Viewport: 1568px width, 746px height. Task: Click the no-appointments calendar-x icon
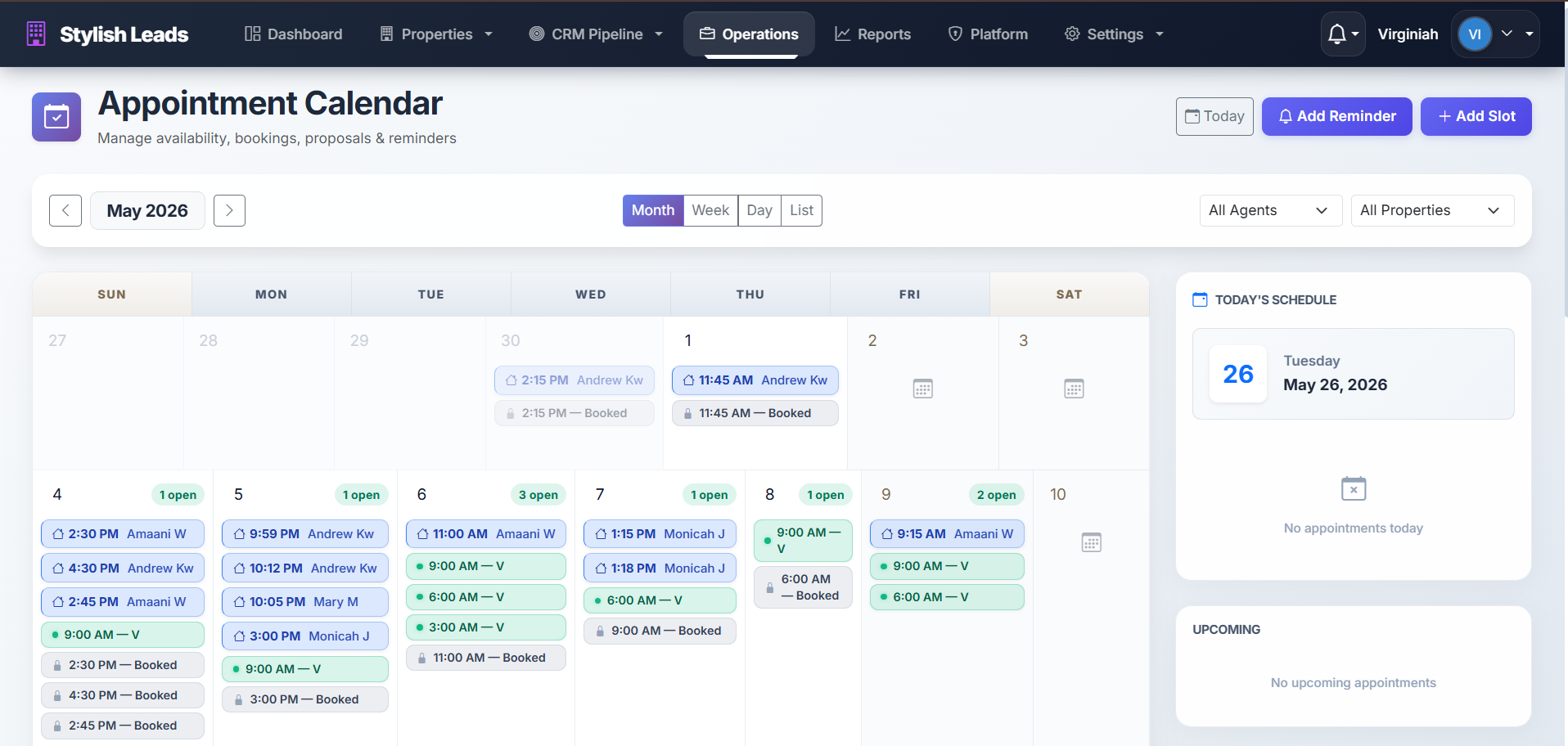1354,488
